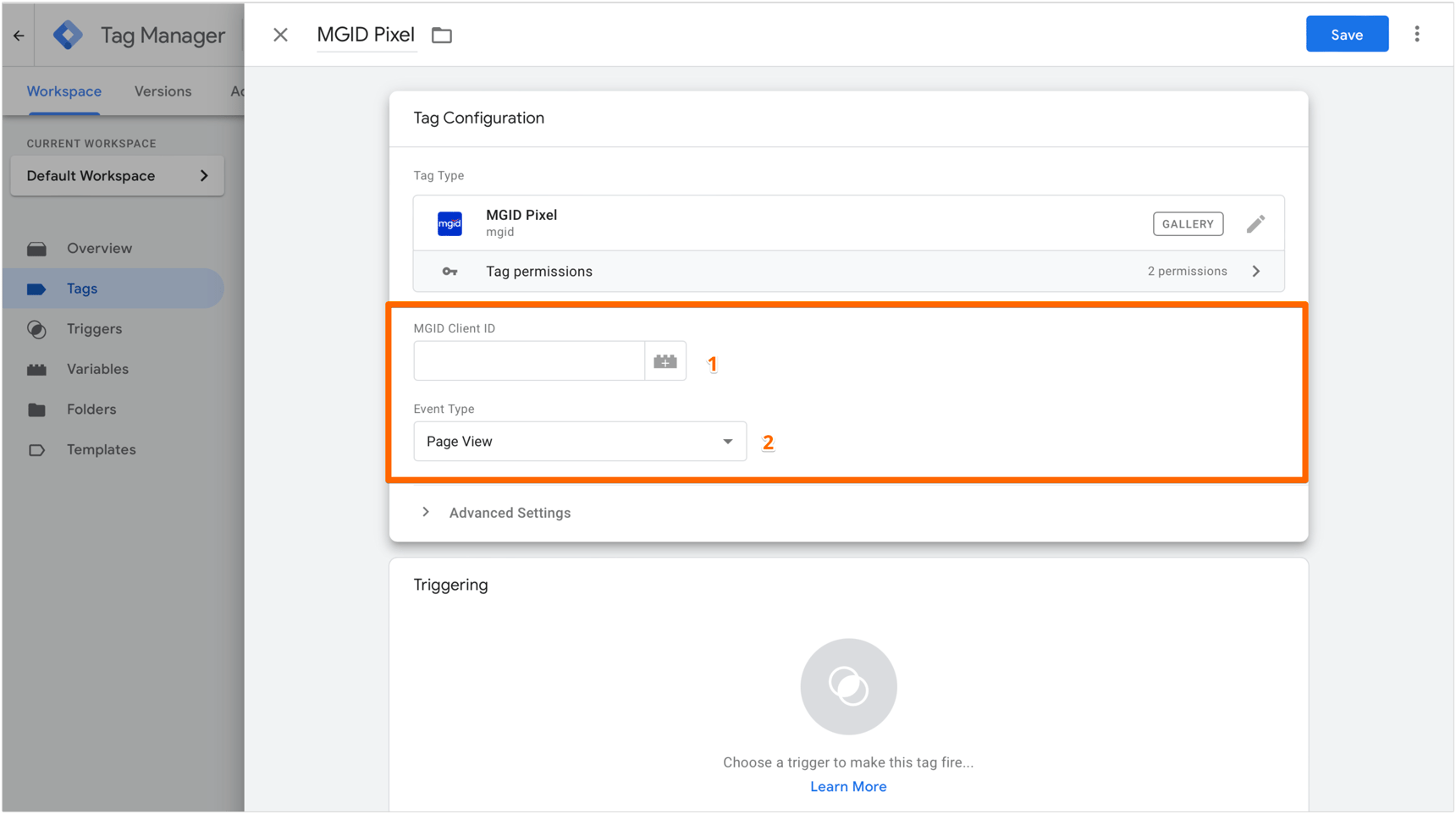Screen dimensions: 1456x814
Task: Edit the MGID Pixel tag type
Action: 1255,223
